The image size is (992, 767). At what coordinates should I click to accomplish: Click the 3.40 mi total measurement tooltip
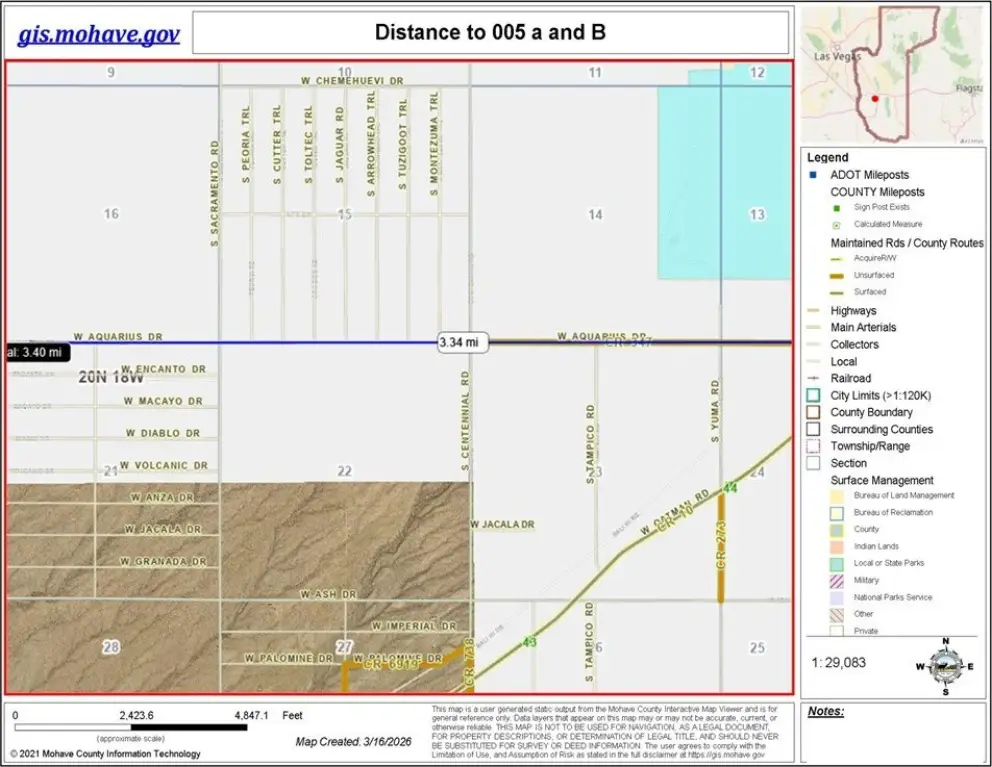pyautogui.click(x=38, y=352)
